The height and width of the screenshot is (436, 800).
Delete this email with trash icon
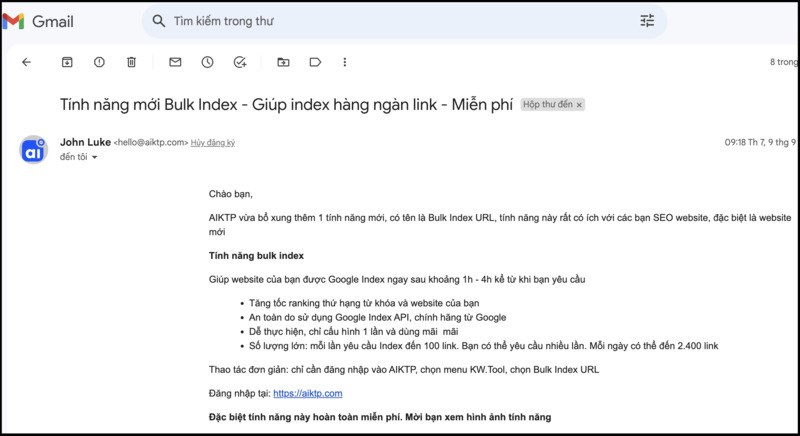pyautogui.click(x=132, y=62)
